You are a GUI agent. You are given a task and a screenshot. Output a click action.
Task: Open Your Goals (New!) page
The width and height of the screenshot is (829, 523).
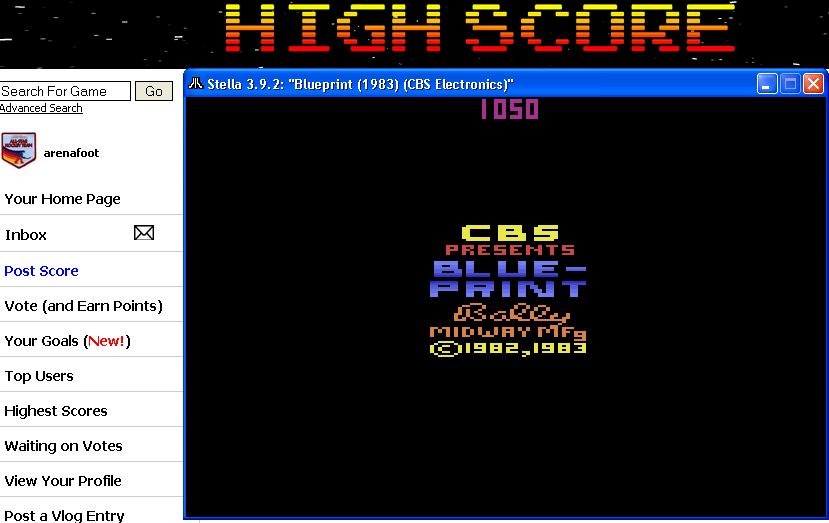coord(67,341)
